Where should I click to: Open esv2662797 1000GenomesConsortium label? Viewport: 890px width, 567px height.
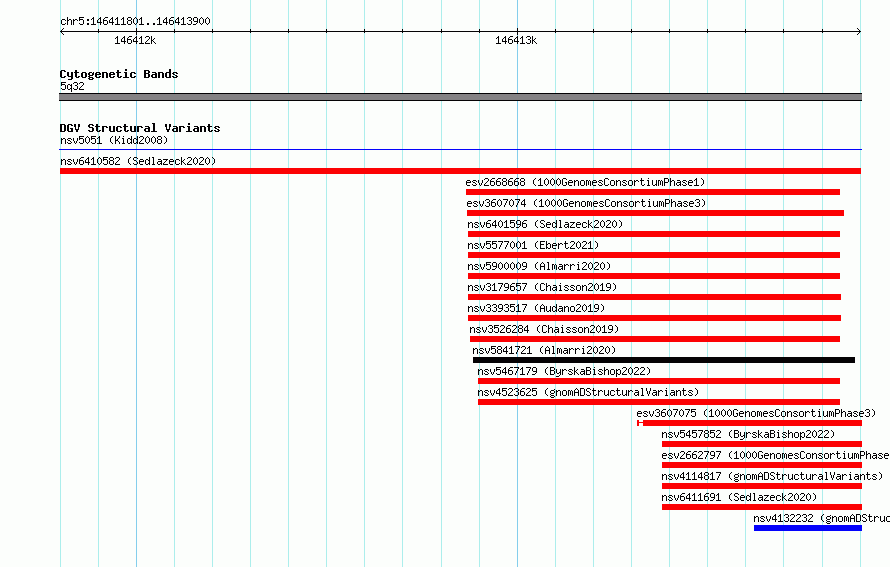coord(775,455)
